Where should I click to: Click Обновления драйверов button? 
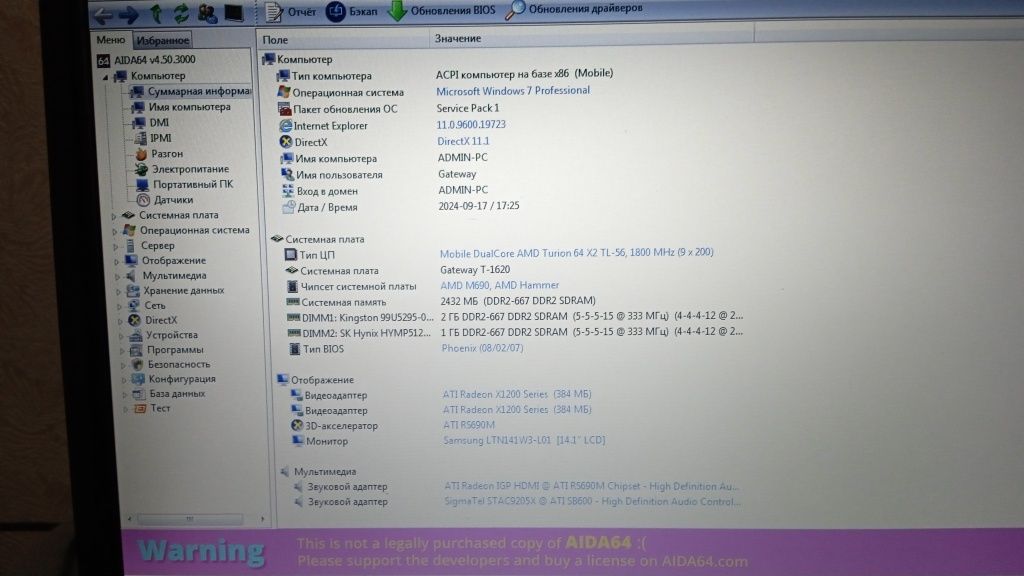pos(575,9)
